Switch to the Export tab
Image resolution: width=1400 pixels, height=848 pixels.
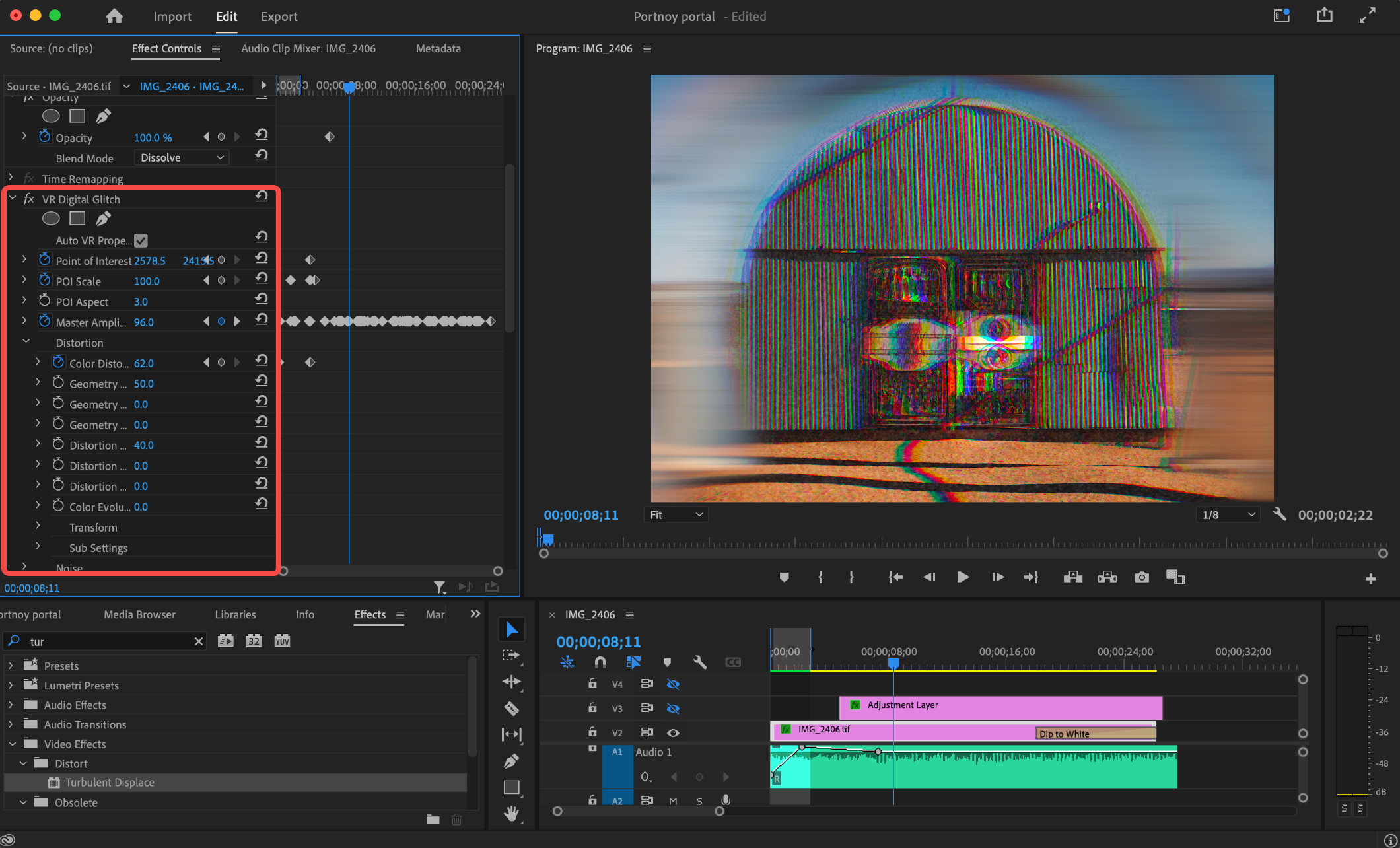click(279, 17)
